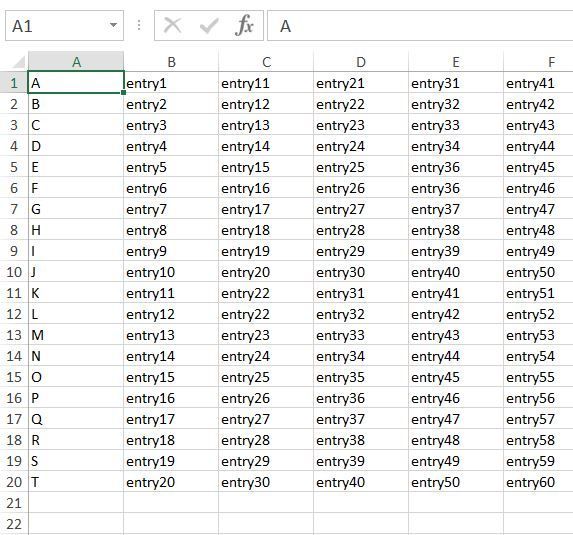The width and height of the screenshot is (573, 535).
Task: Select row 5 header
Action: coord(14,167)
